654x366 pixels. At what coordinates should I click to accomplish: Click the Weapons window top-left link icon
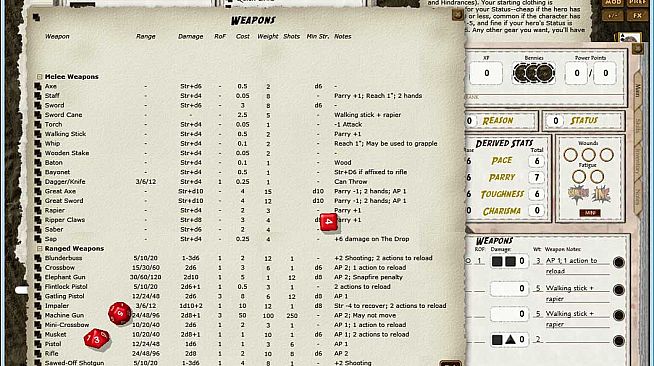(36, 17)
